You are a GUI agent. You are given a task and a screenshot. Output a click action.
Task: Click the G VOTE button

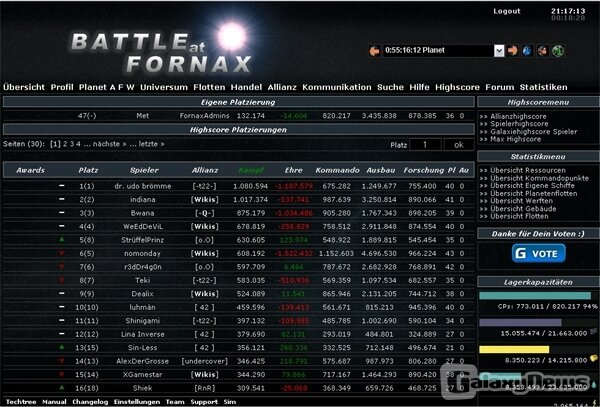(538, 254)
